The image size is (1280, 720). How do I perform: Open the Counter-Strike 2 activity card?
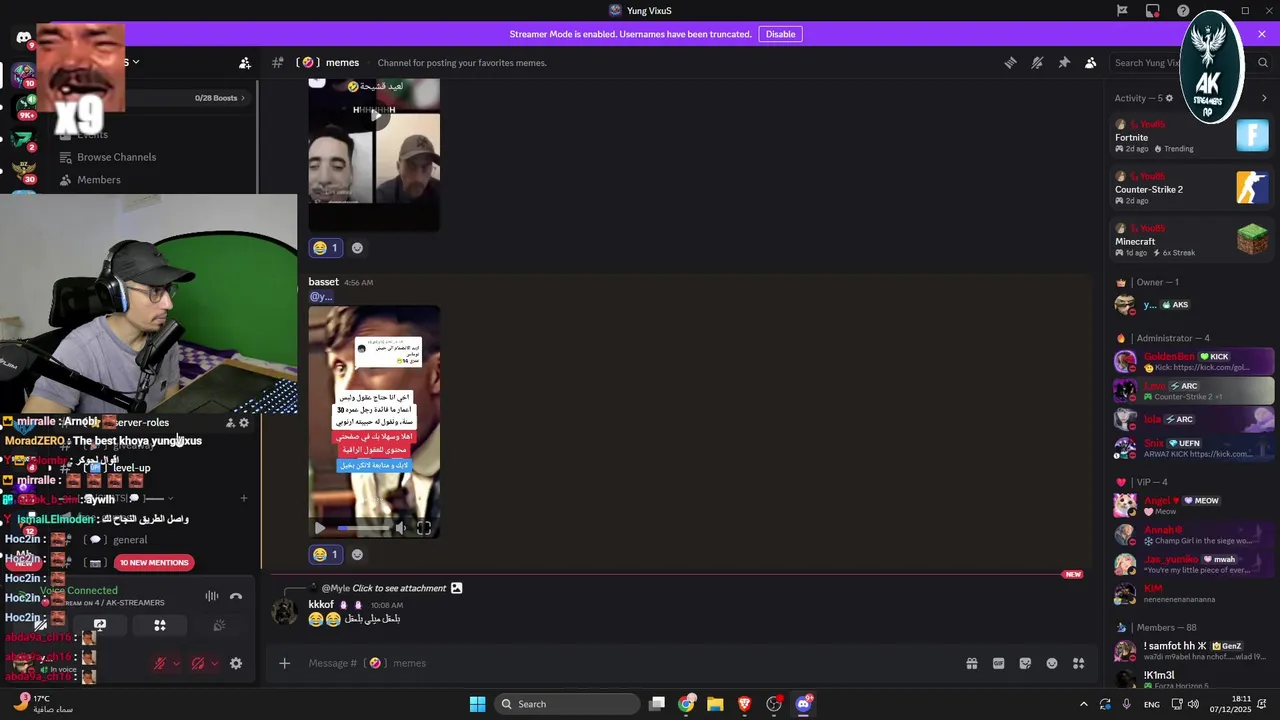[x=1191, y=188]
